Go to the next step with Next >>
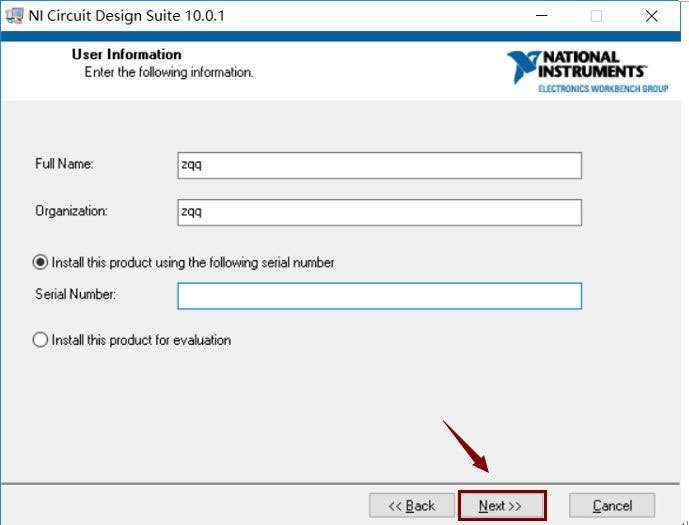Screen dimensions: 689x525 pyautogui.click(x=502, y=505)
